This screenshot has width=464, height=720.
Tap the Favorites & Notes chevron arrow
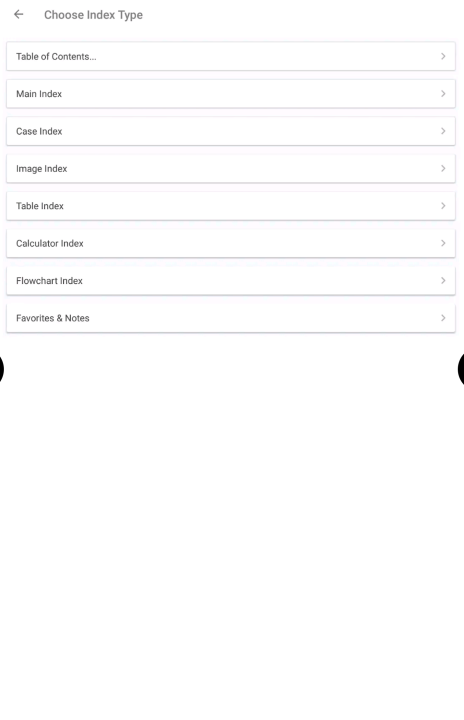tap(443, 318)
